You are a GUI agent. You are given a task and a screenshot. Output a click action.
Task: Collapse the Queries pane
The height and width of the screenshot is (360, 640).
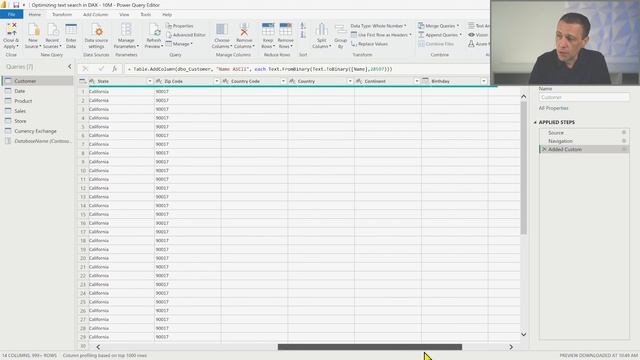(x=69, y=67)
